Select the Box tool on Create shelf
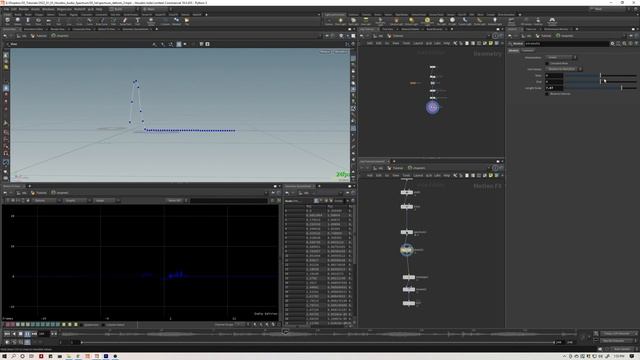 tap(7, 21)
